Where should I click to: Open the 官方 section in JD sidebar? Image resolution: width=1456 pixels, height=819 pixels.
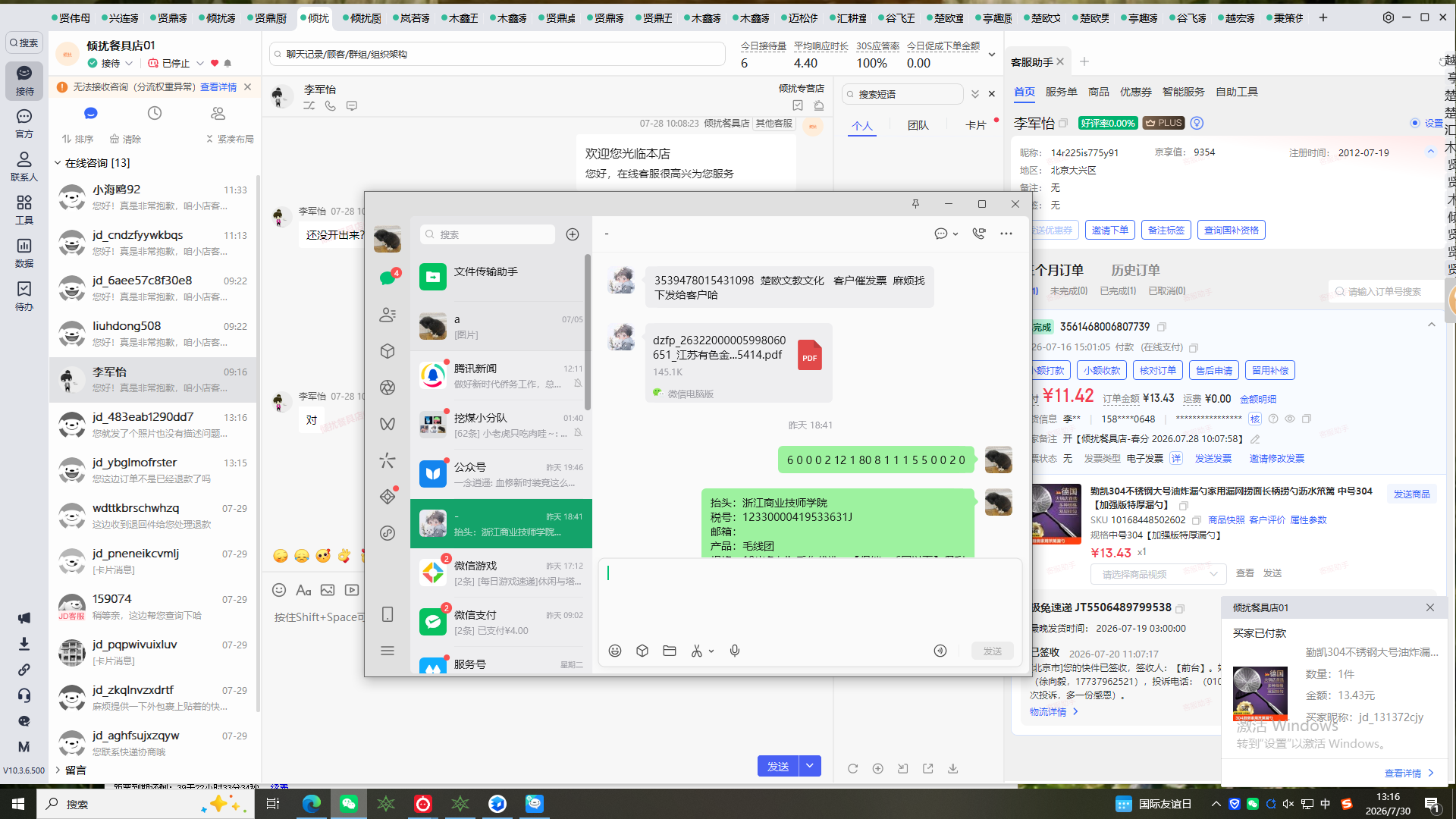[24, 123]
